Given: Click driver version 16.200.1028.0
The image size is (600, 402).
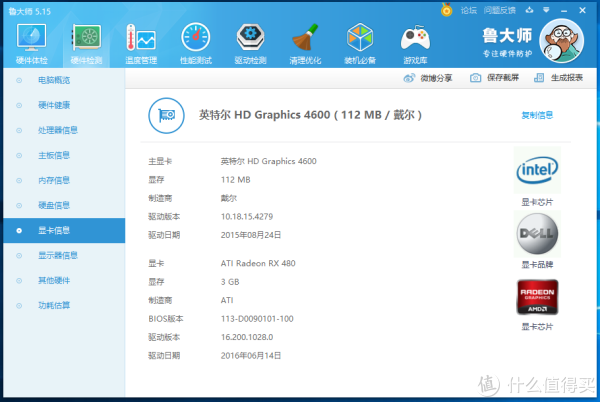Looking at the screenshot, I should 247,337.
